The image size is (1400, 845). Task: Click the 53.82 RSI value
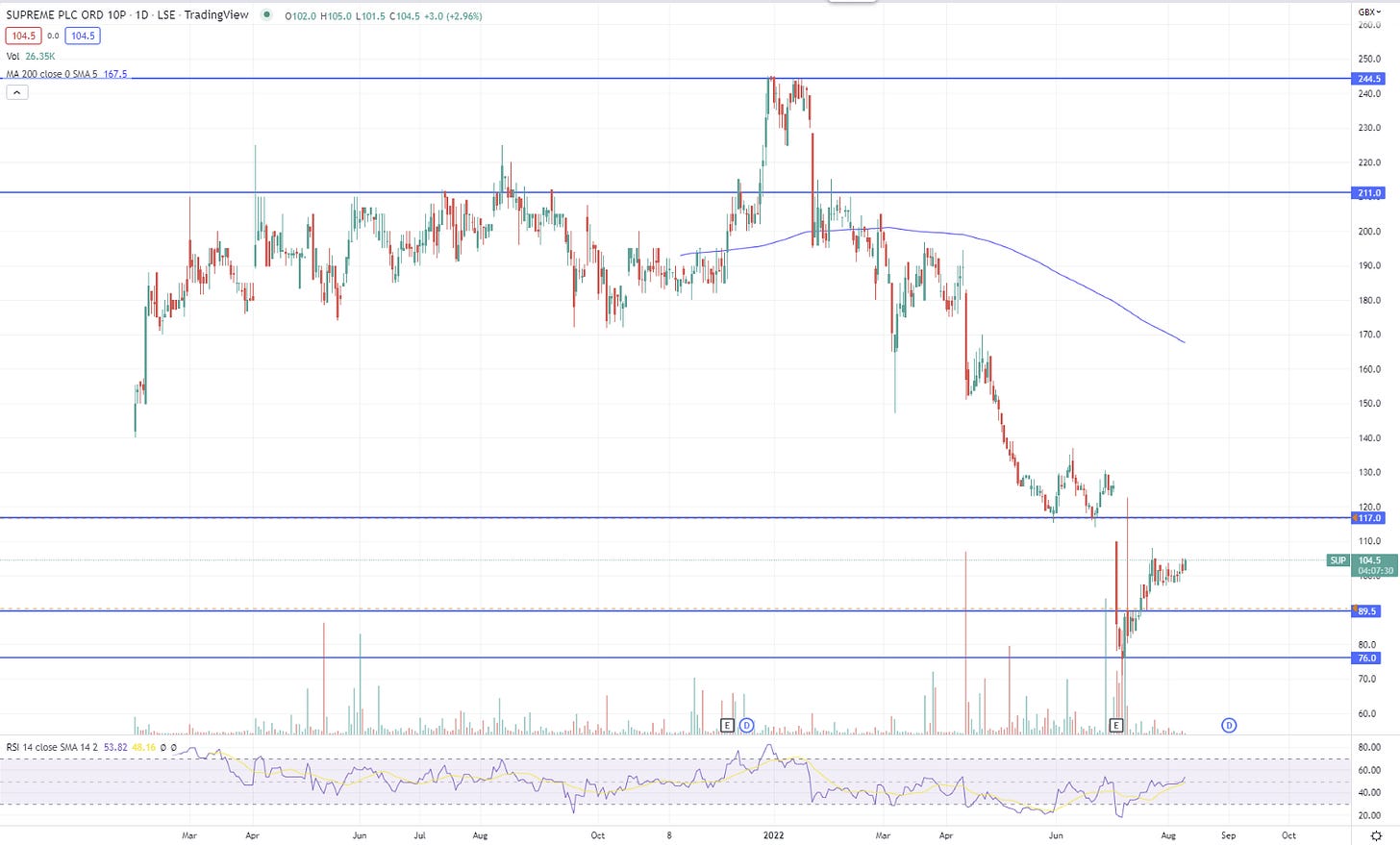(x=115, y=747)
